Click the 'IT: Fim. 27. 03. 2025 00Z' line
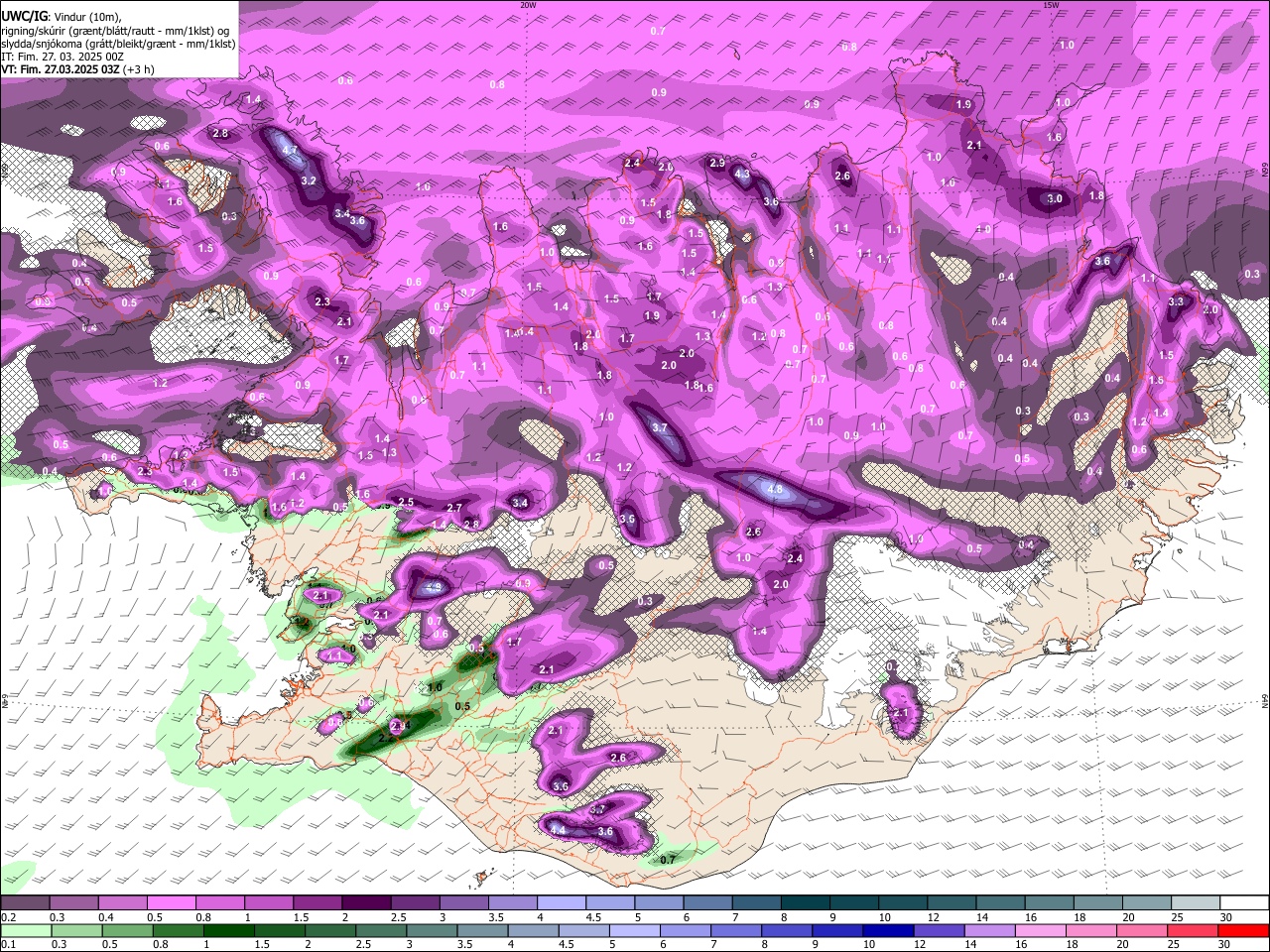This screenshot has height=952, width=1270. coord(63,57)
